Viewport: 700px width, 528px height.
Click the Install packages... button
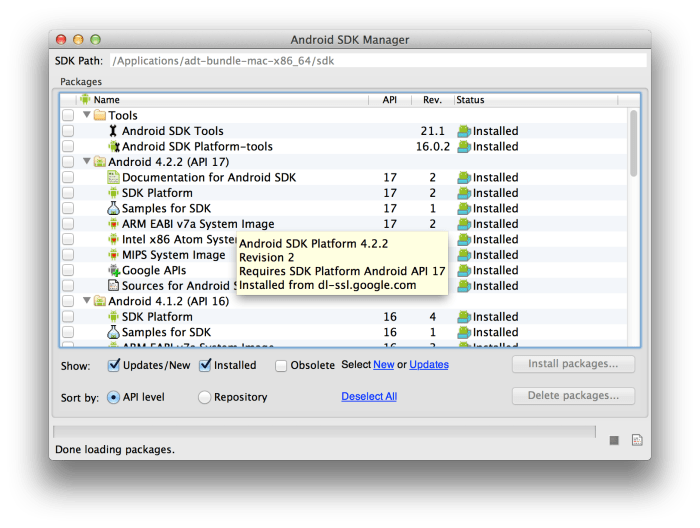click(x=573, y=364)
